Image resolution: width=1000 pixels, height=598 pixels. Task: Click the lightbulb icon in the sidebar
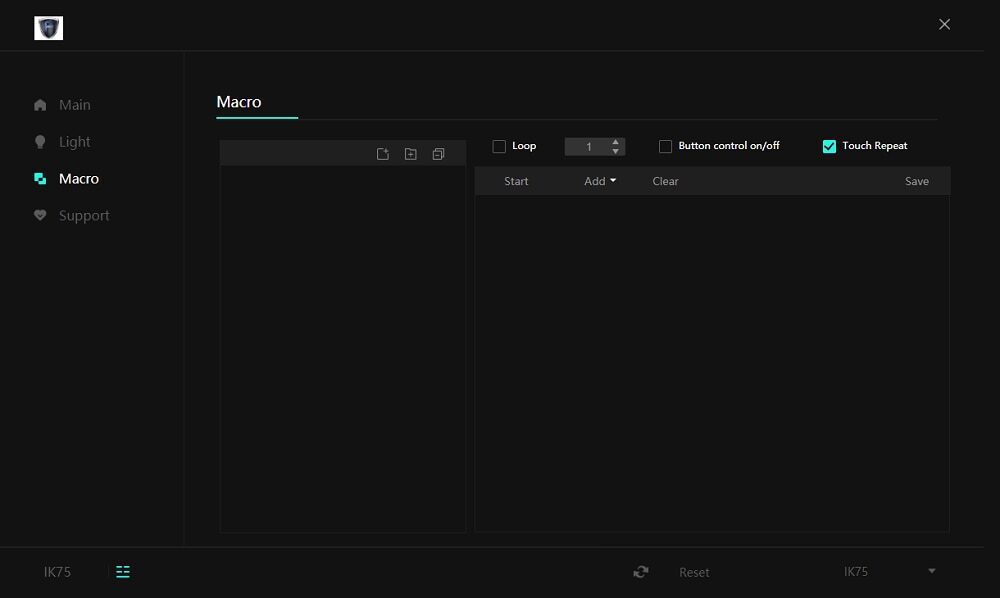coord(40,142)
